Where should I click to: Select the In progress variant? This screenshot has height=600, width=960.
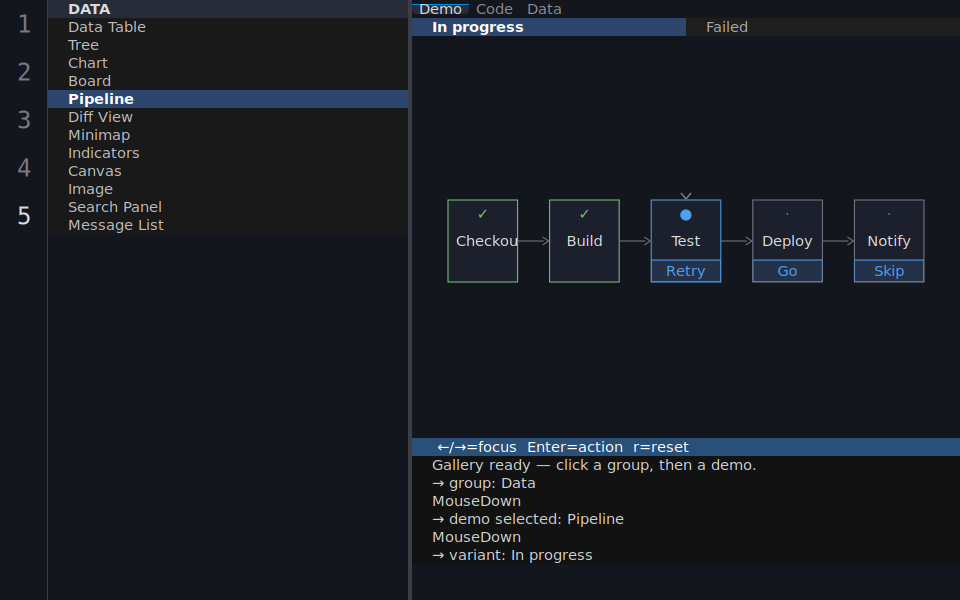coord(549,27)
